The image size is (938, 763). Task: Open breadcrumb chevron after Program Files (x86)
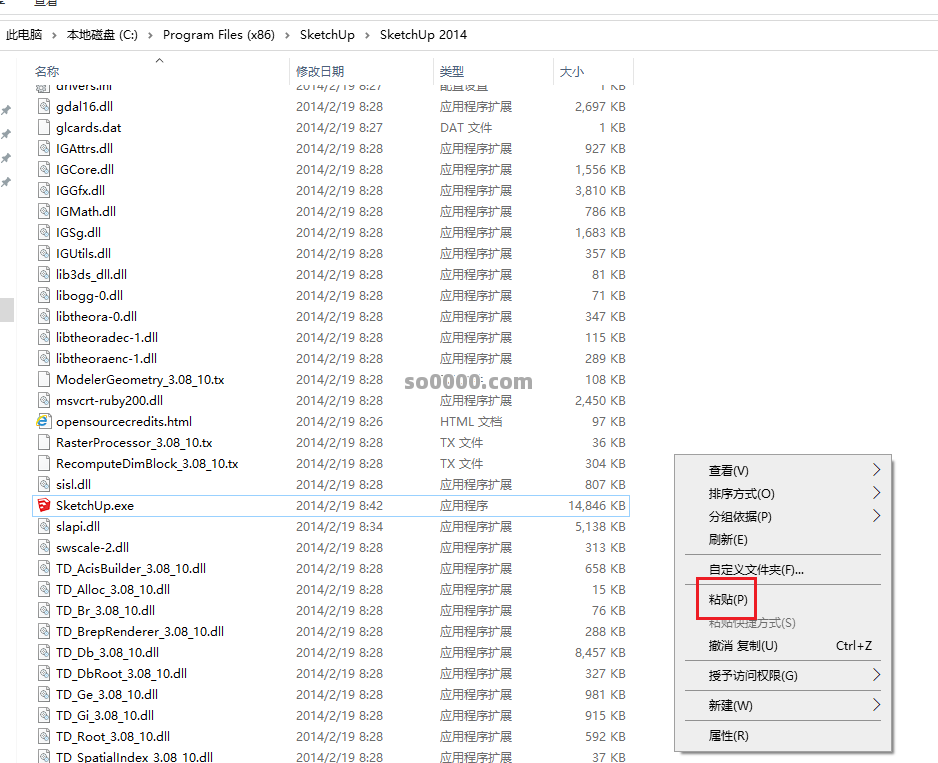[x=287, y=35]
